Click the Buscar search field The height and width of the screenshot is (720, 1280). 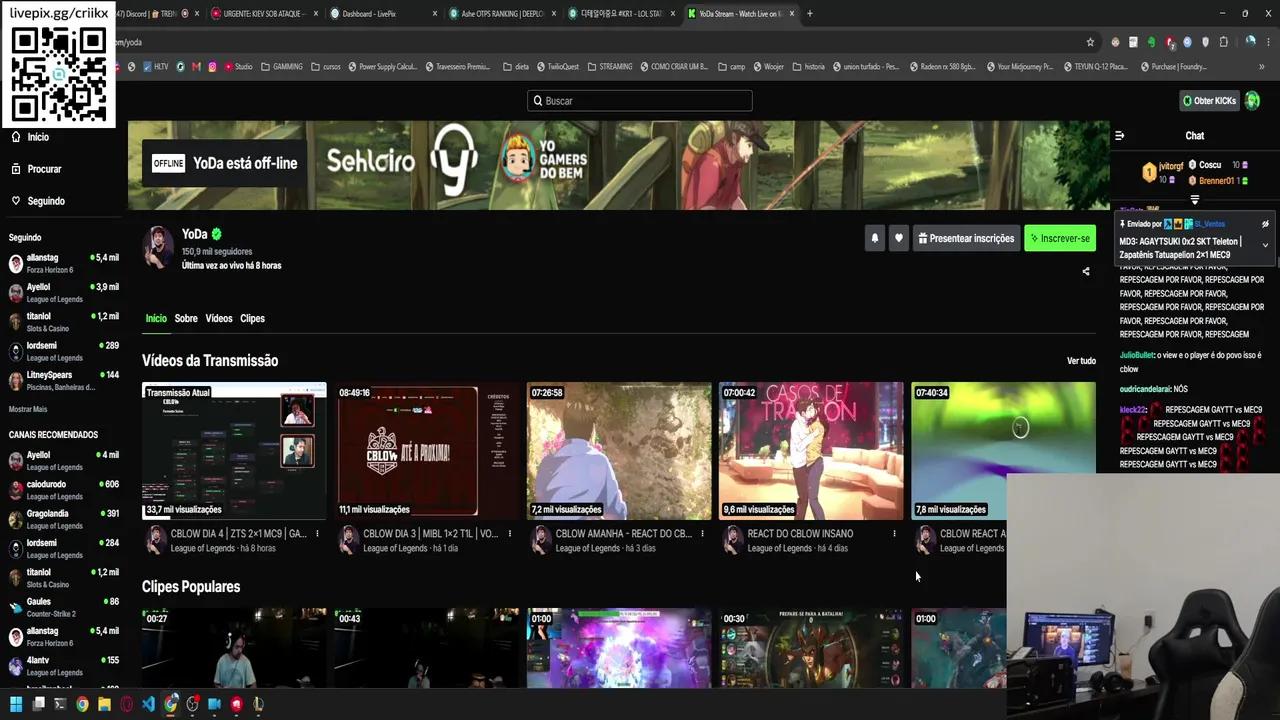pos(640,101)
